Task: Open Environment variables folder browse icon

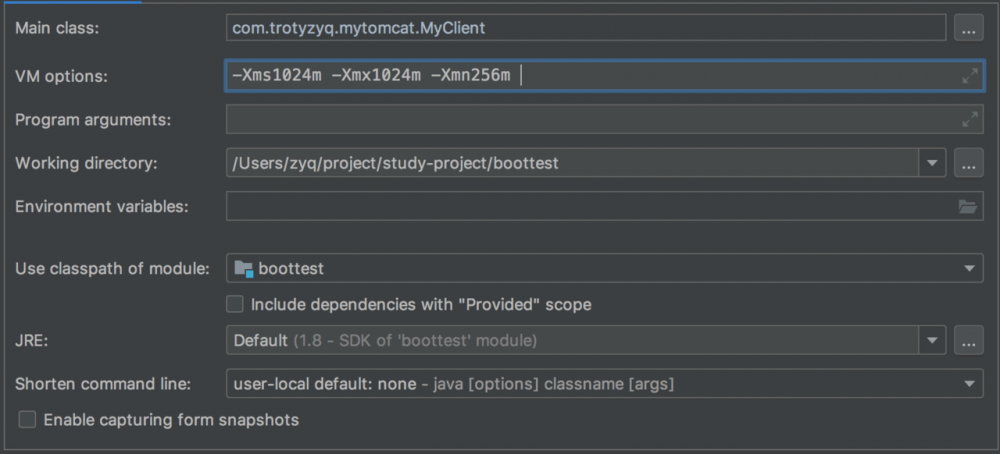Action: [967, 207]
